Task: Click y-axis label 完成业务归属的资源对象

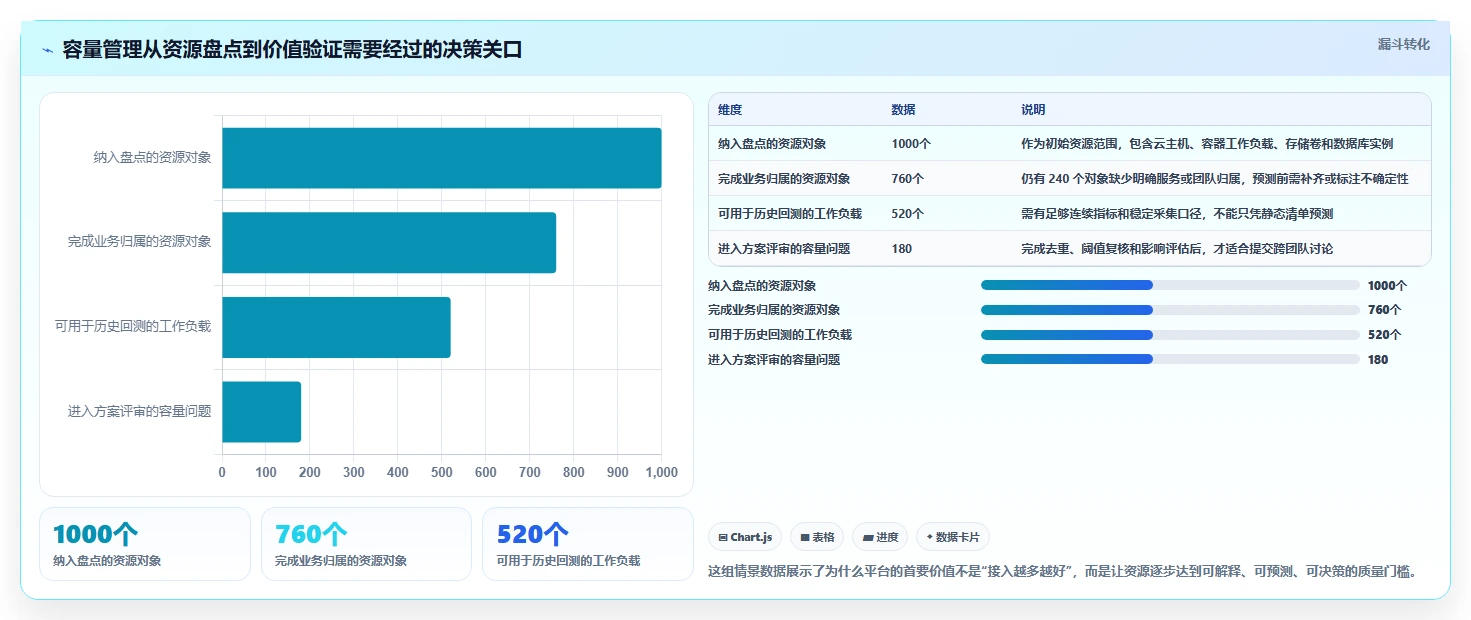Action: tap(139, 242)
